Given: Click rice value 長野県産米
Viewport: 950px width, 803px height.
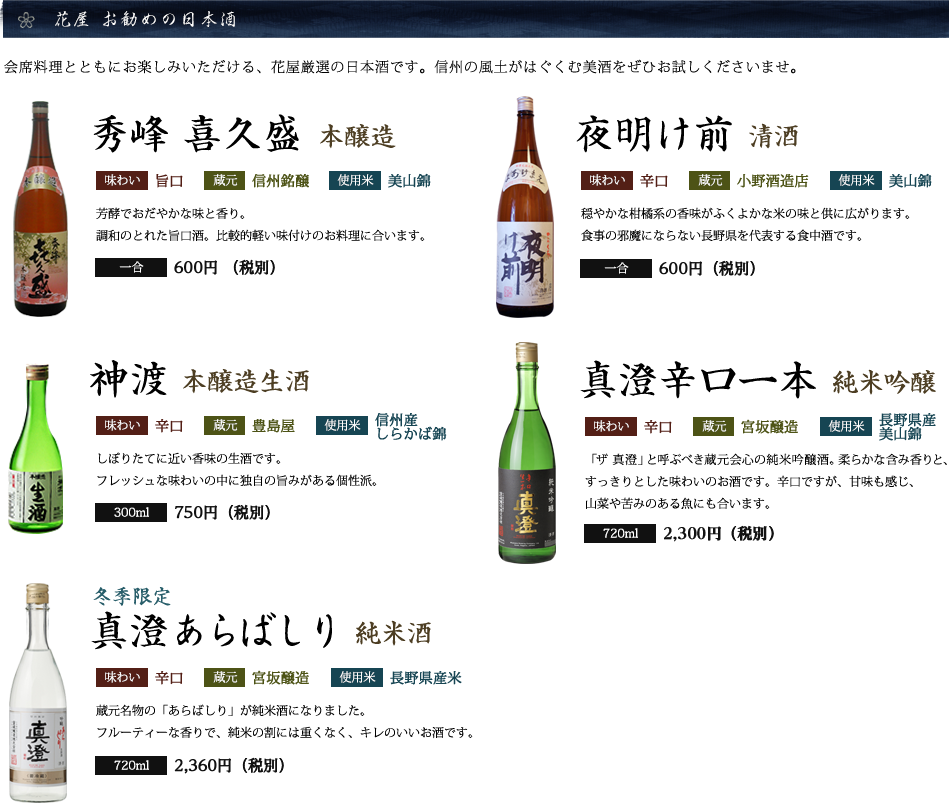Looking at the screenshot, I should (425, 678).
